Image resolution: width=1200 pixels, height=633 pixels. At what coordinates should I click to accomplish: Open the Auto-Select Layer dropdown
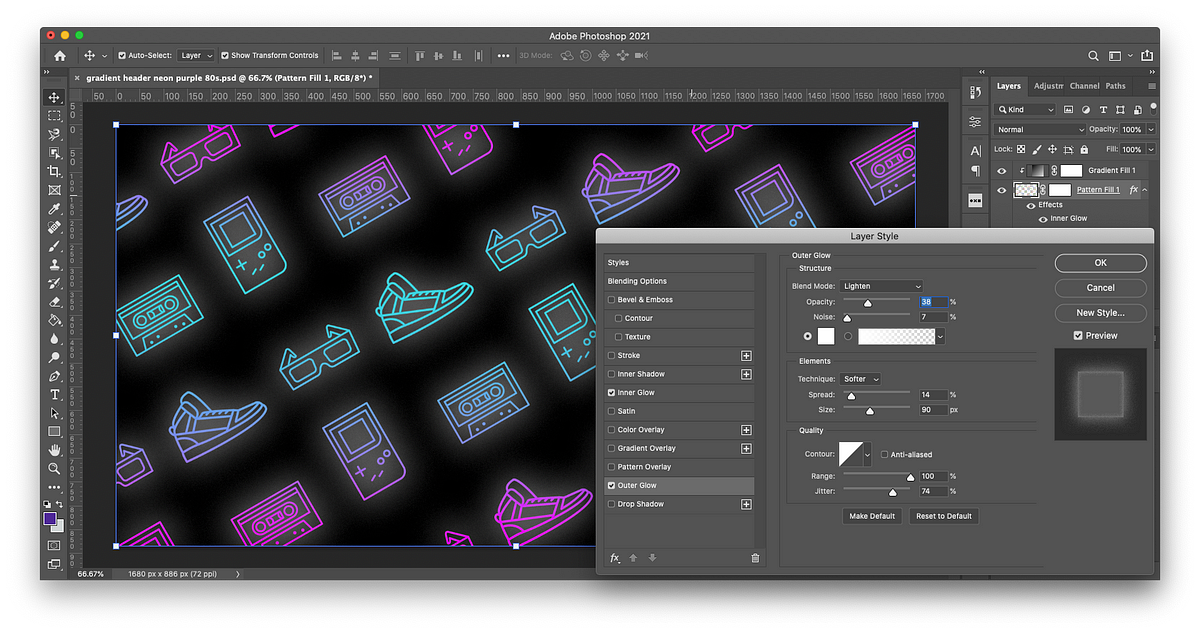click(197, 56)
